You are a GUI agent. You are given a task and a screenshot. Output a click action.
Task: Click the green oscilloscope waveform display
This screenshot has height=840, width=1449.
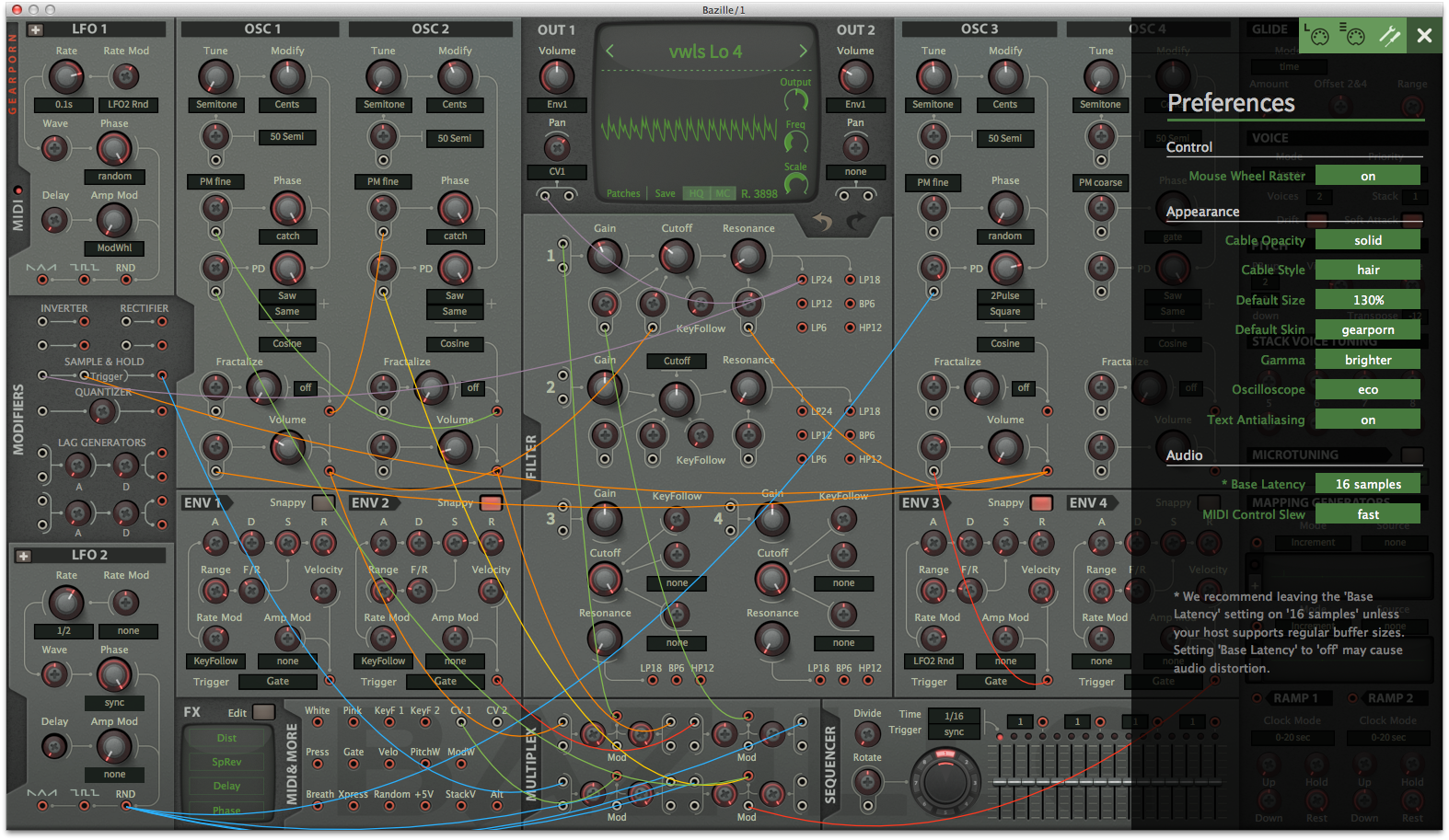point(690,130)
